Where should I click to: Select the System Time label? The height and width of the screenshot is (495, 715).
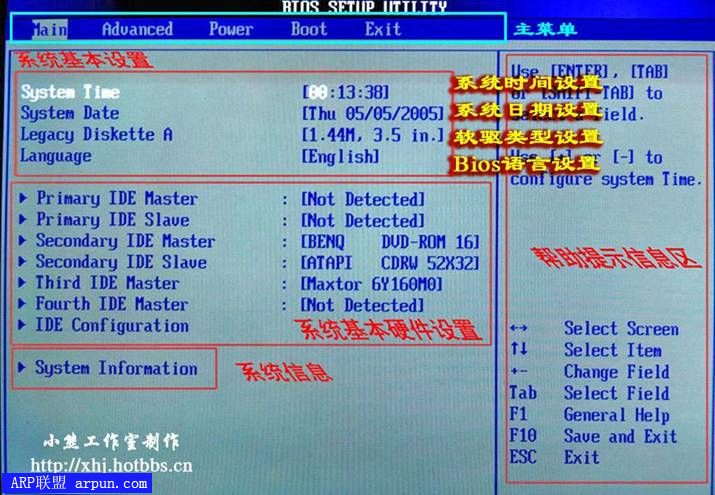point(70,92)
